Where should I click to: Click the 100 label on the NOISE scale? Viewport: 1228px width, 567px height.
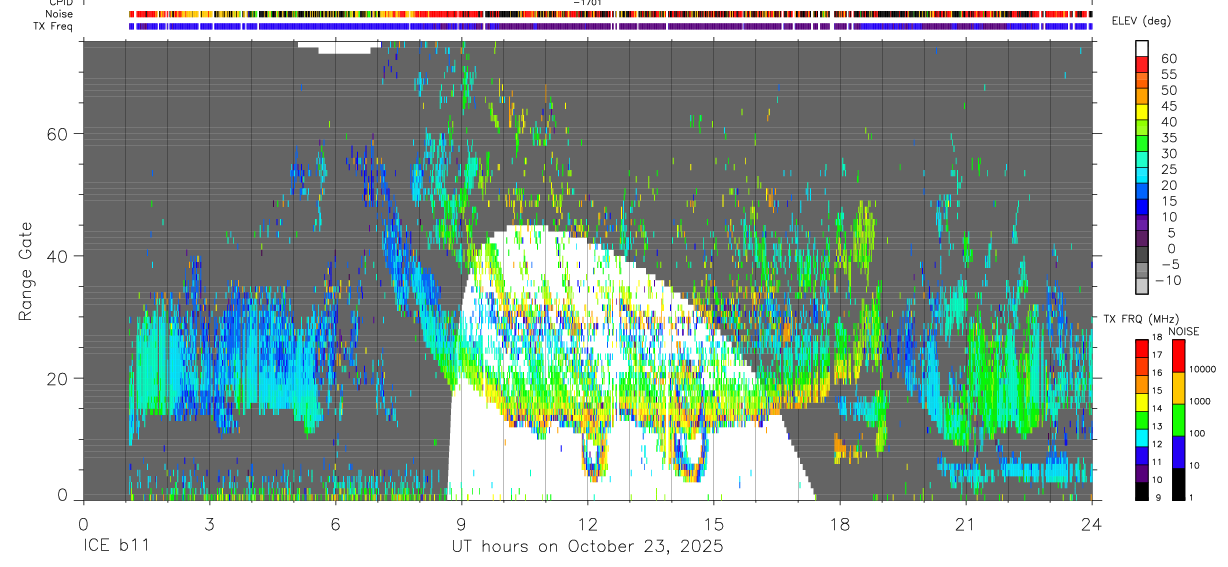[1198, 433]
